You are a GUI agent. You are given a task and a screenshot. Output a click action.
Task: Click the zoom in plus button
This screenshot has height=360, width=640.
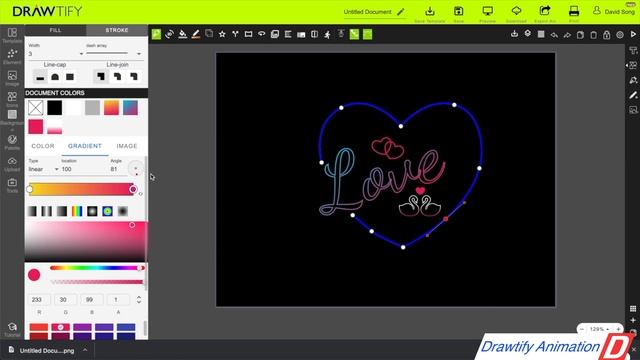click(618, 329)
